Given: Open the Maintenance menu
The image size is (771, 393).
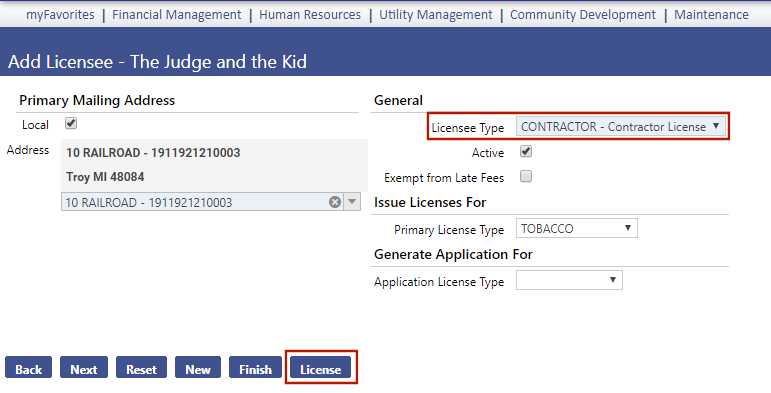Looking at the screenshot, I should (711, 15).
